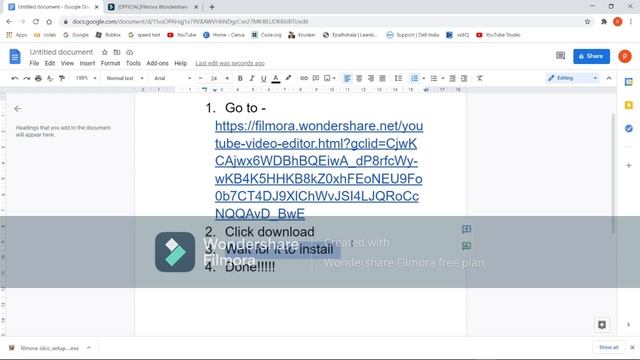This screenshot has width=640, height=360.
Task: Select the Paint format tool
Action: (x=62, y=78)
